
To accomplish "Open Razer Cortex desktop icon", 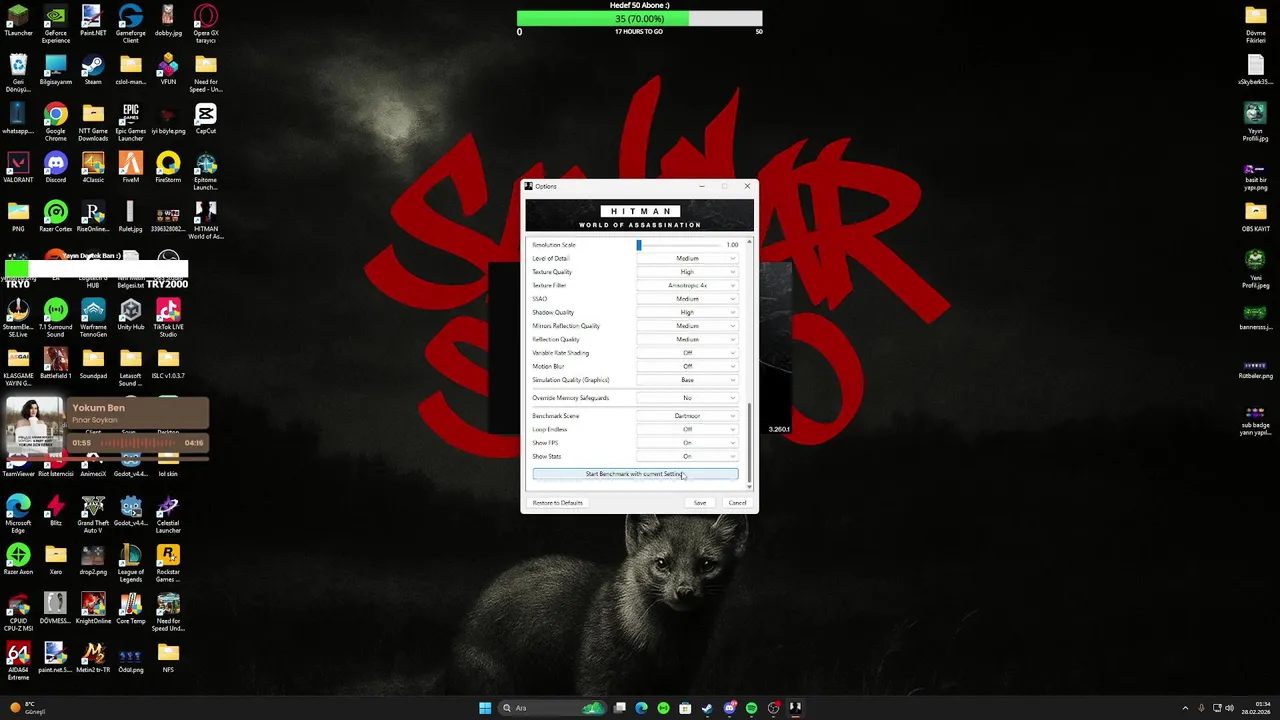I will click(56, 217).
